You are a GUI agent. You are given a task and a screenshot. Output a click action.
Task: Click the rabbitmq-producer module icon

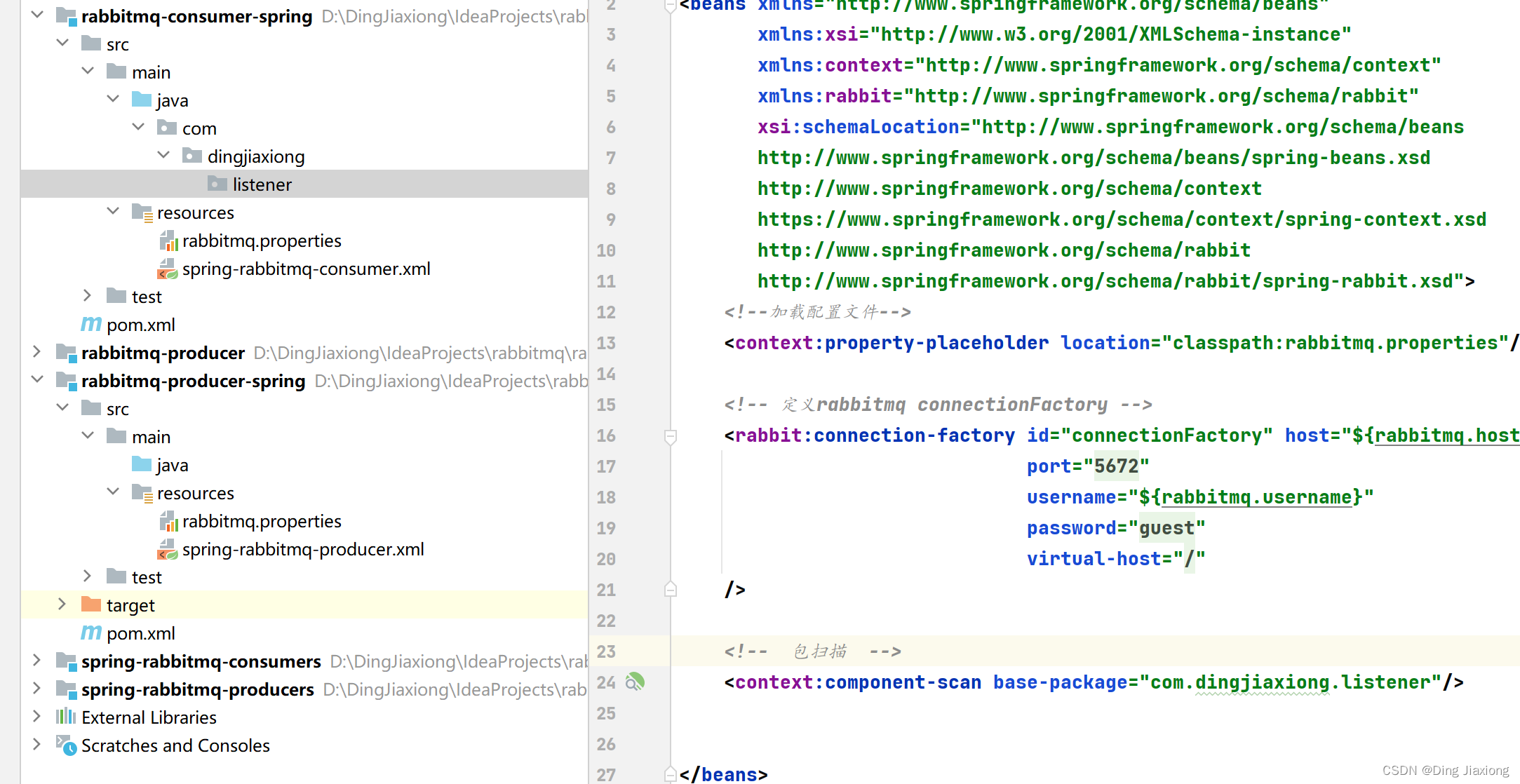point(67,353)
